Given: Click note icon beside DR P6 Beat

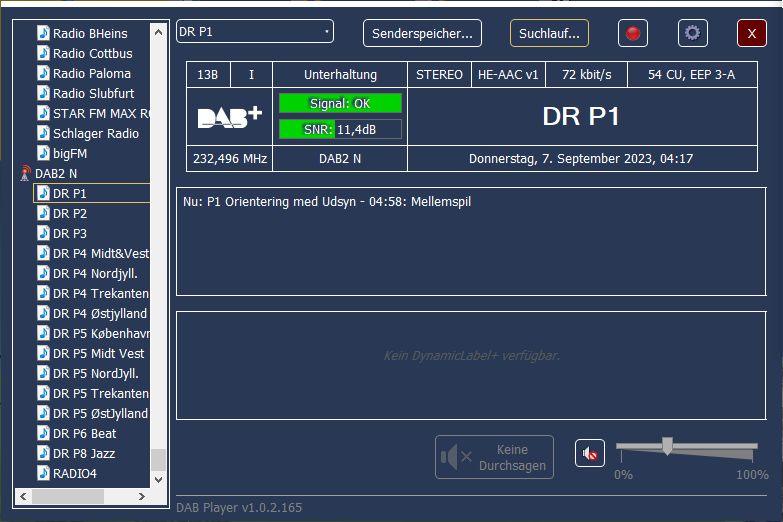Looking at the screenshot, I should [x=43, y=433].
